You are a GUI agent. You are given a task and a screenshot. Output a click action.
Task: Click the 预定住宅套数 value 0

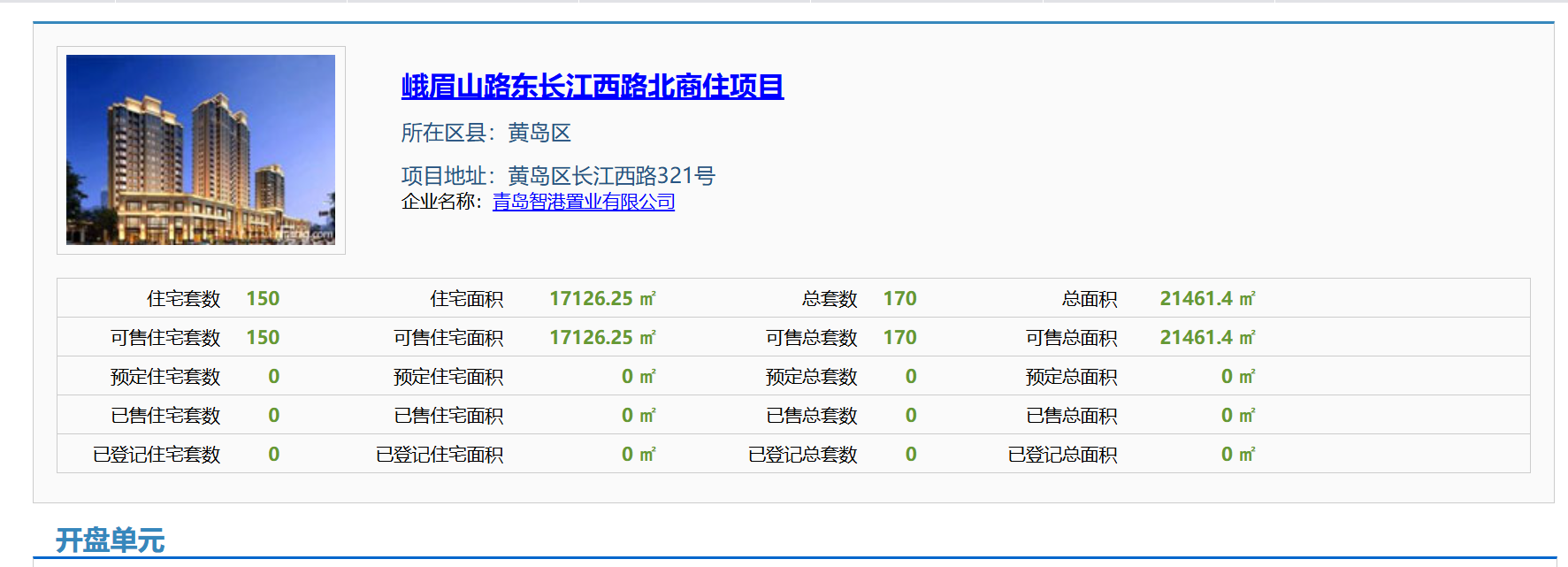pos(274,377)
